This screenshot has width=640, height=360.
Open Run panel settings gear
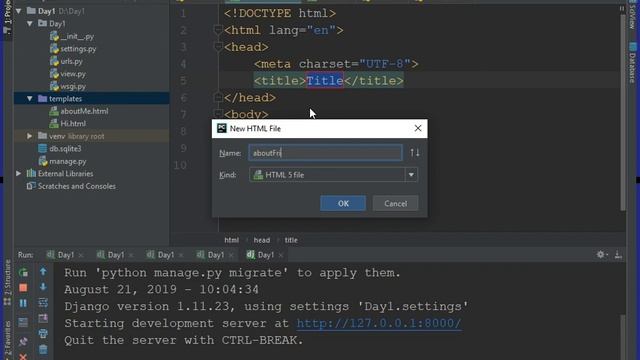tap(600, 255)
